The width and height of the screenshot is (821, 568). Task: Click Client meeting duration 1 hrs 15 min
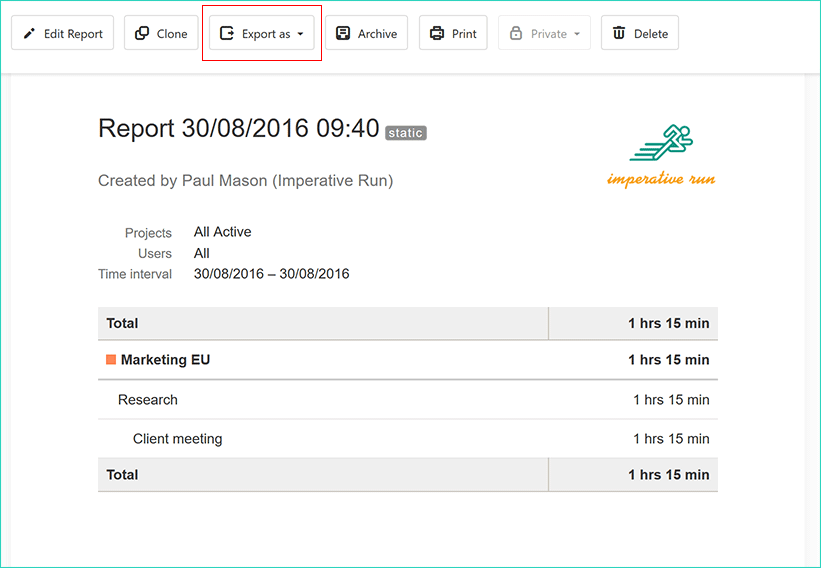(671, 439)
